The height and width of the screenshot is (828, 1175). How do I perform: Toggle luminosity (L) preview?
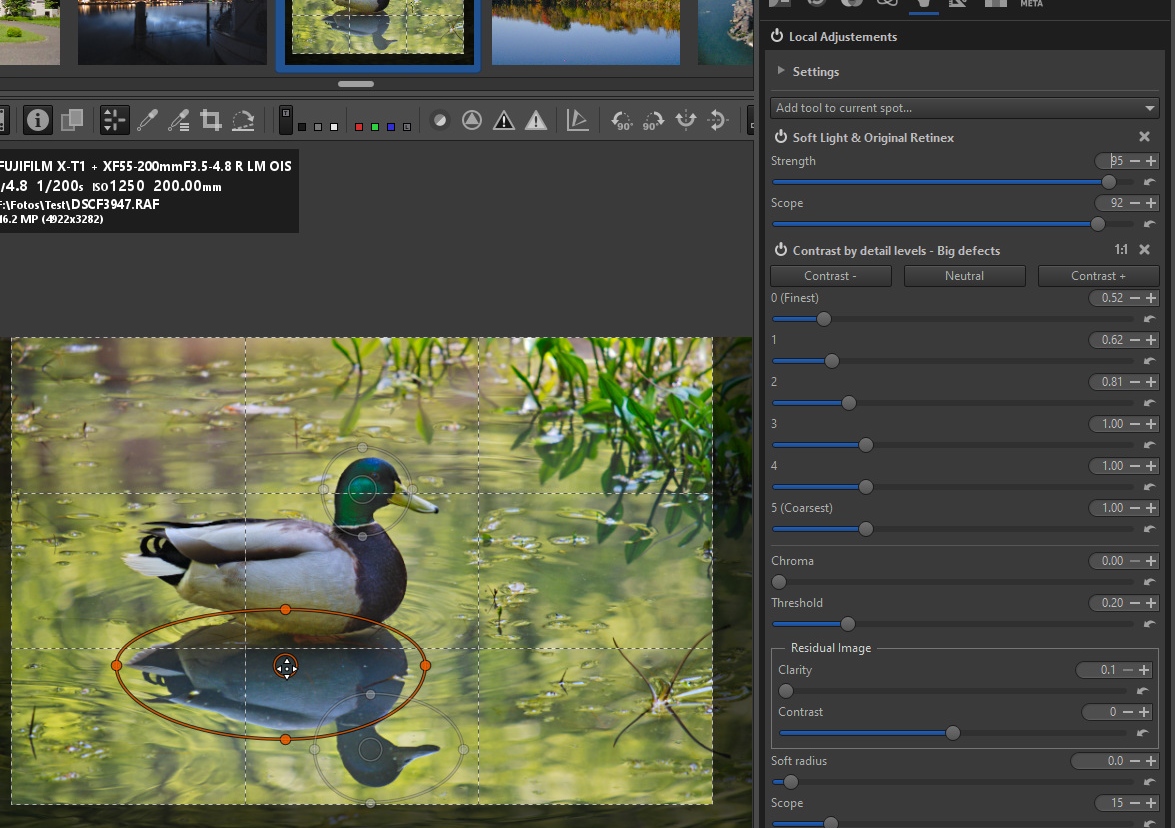[x=407, y=127]
